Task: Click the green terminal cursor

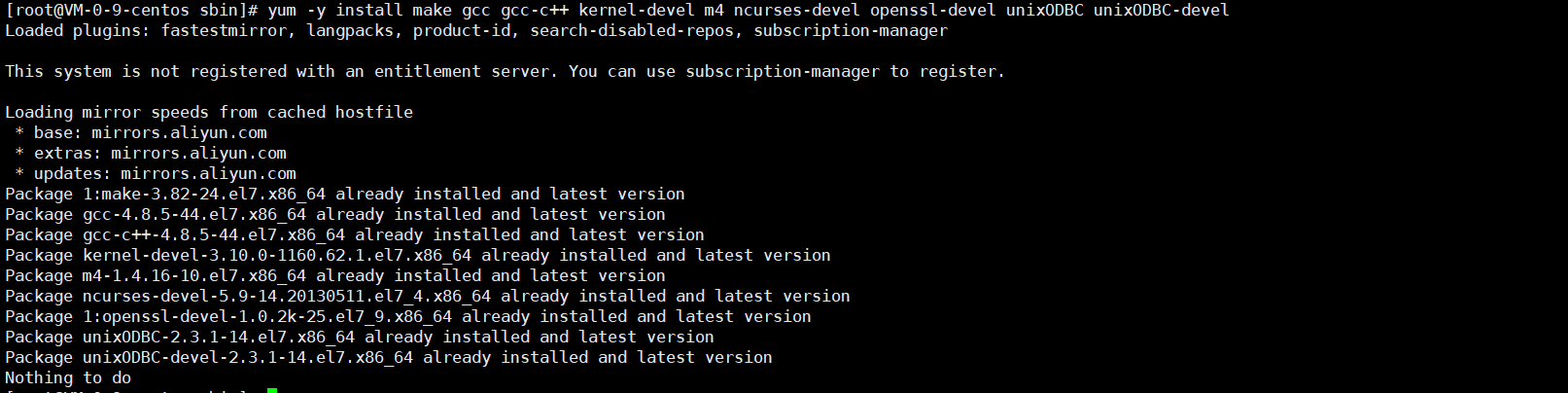Action: (x=272, y=389)
